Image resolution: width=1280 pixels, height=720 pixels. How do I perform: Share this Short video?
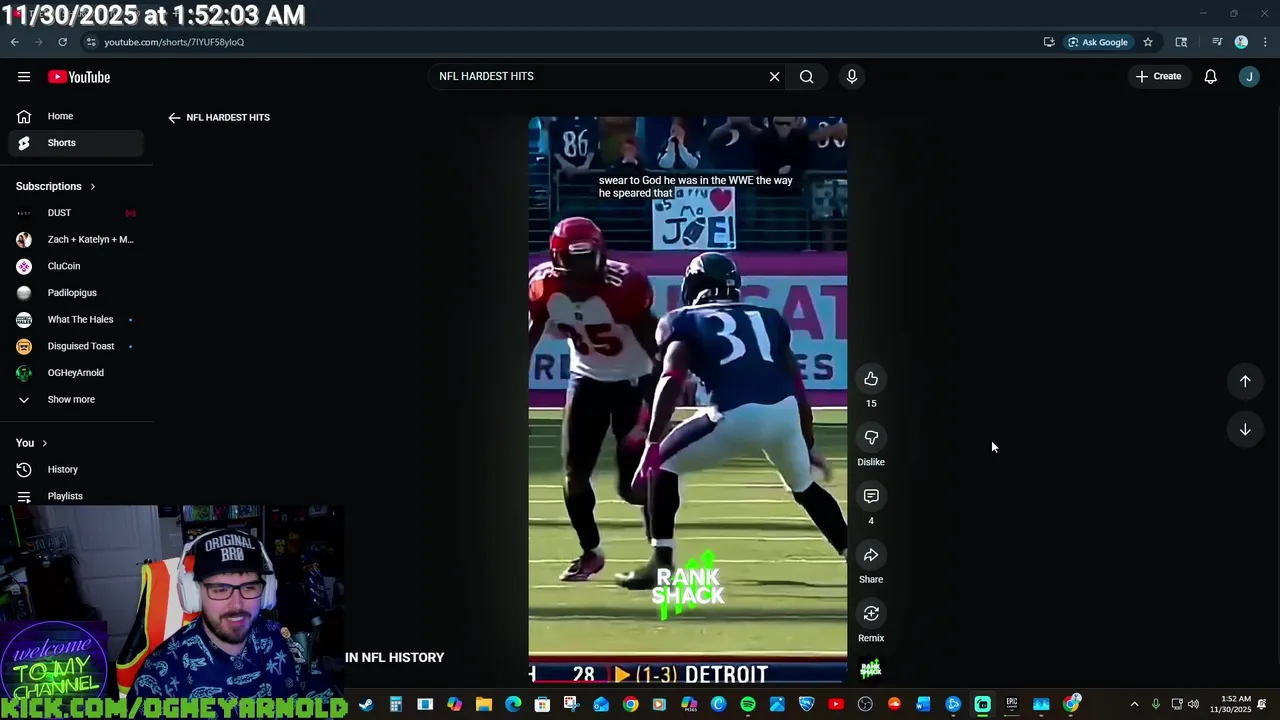(x=871, y=555)
